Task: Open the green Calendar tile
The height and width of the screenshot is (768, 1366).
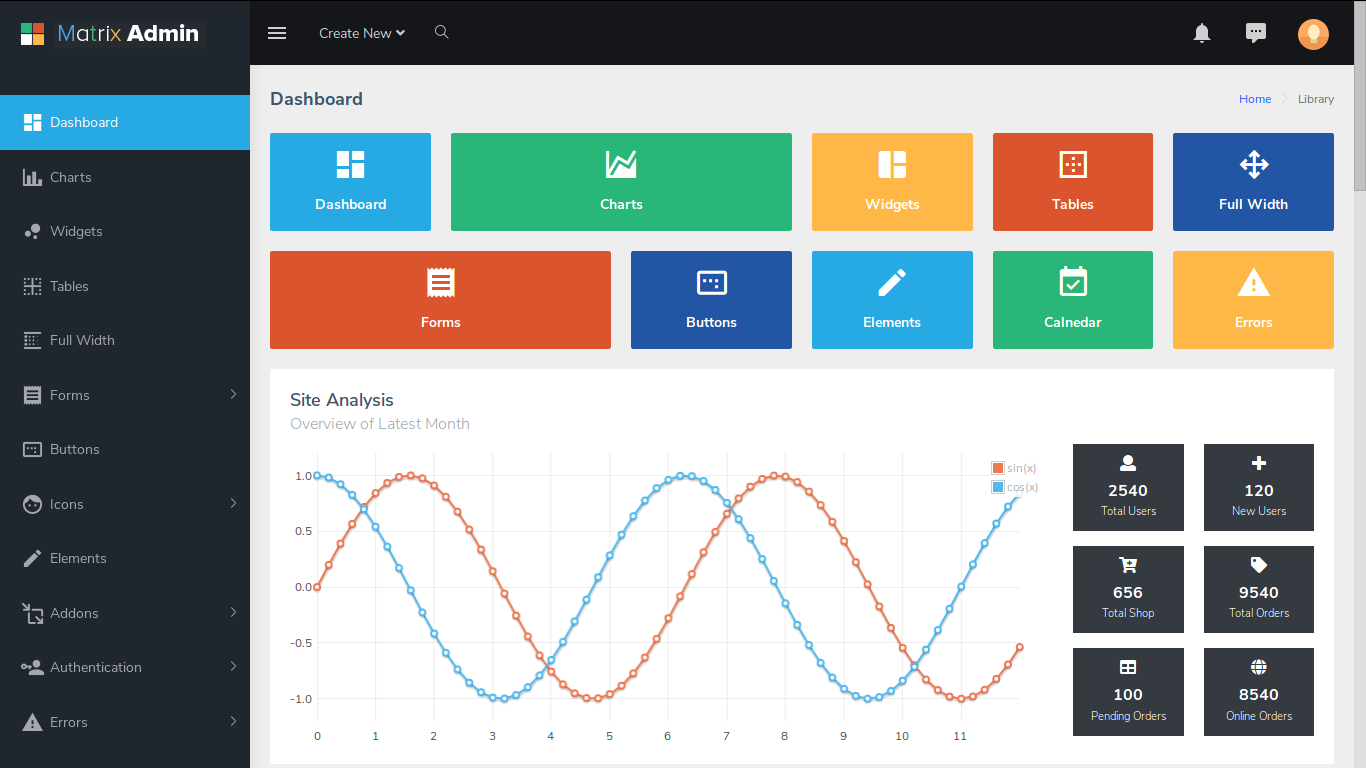Action: [x=1072, y=300]
